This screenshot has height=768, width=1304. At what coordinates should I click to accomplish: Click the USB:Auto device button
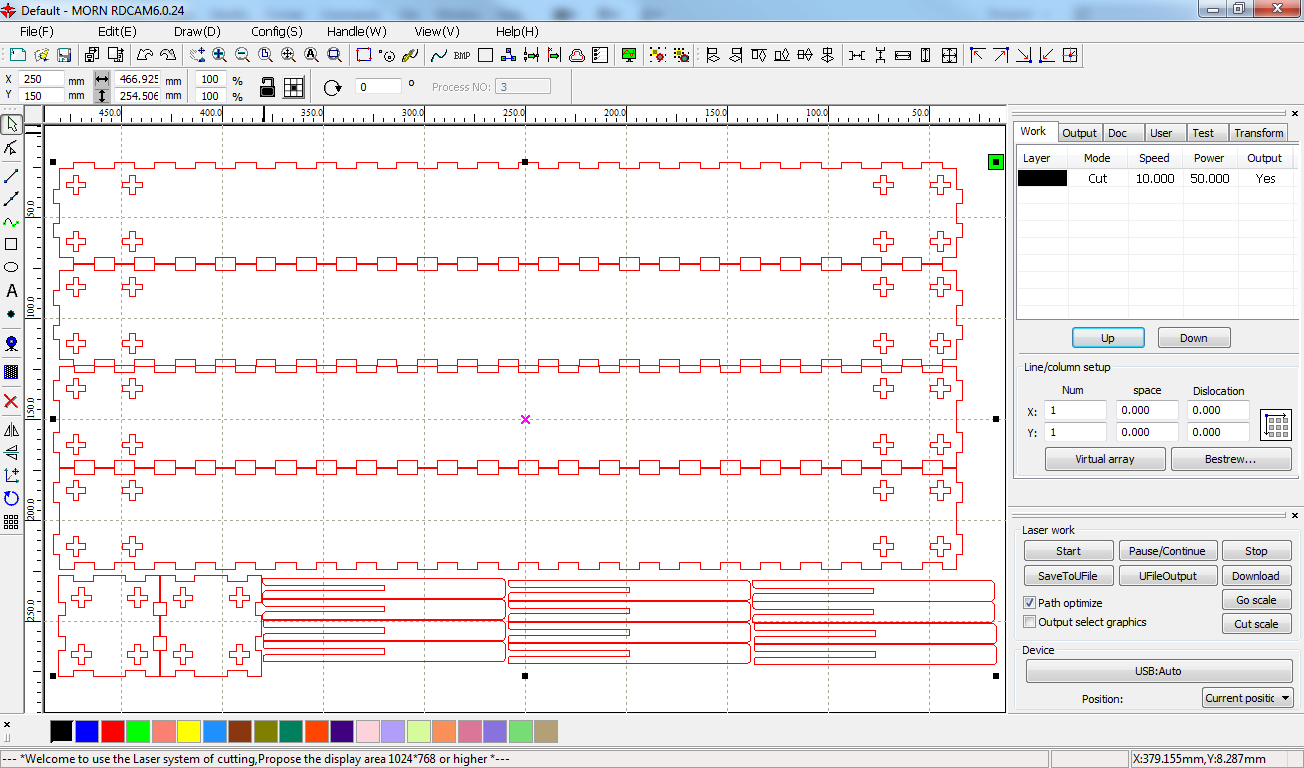coord(1159,671)
